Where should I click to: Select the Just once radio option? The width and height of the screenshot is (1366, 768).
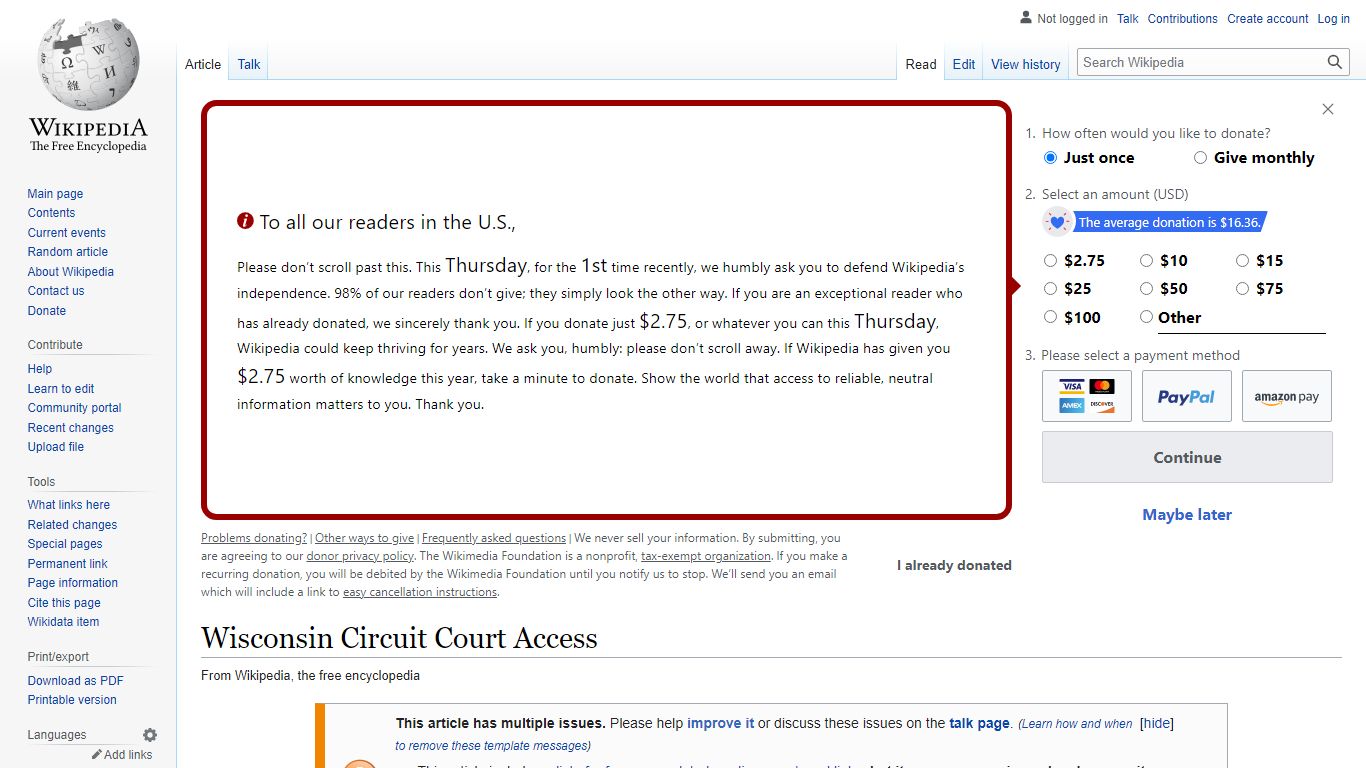click(x=1050, y=158)
